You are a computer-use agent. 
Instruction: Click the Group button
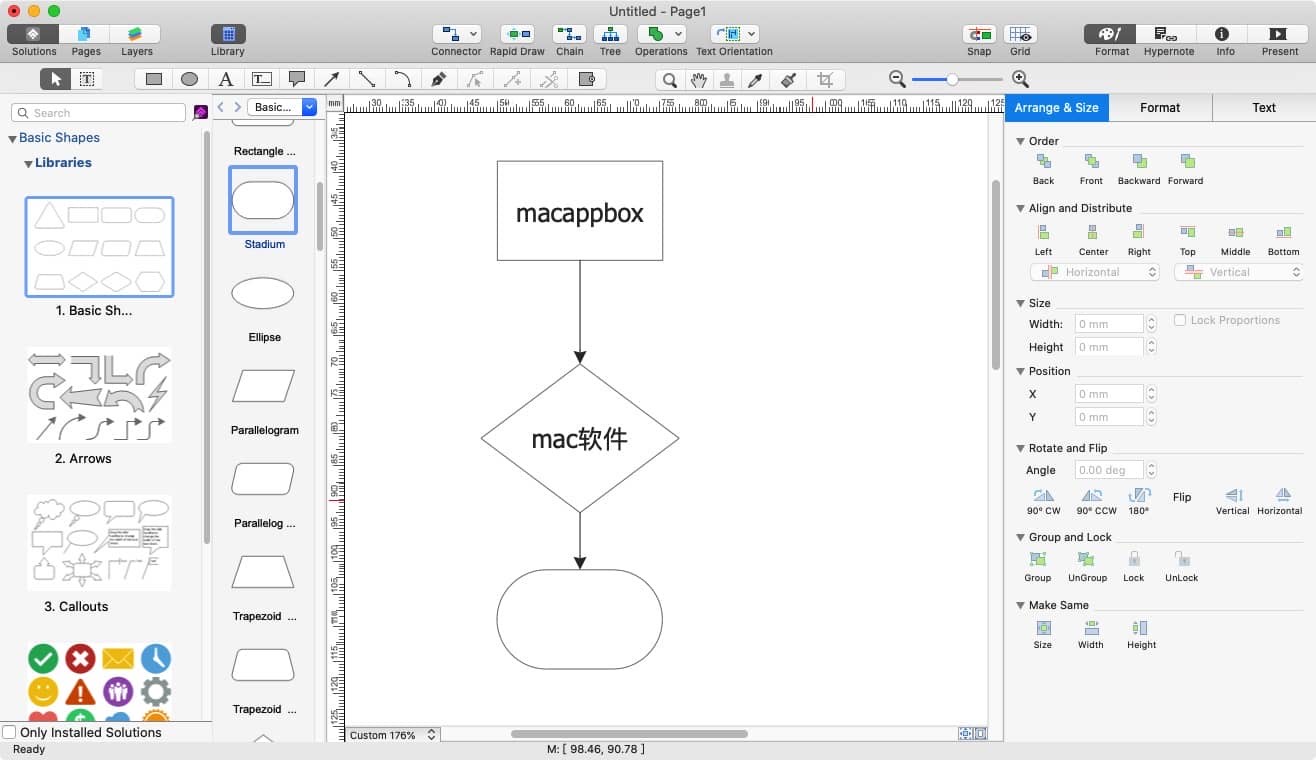point(1038,567)
